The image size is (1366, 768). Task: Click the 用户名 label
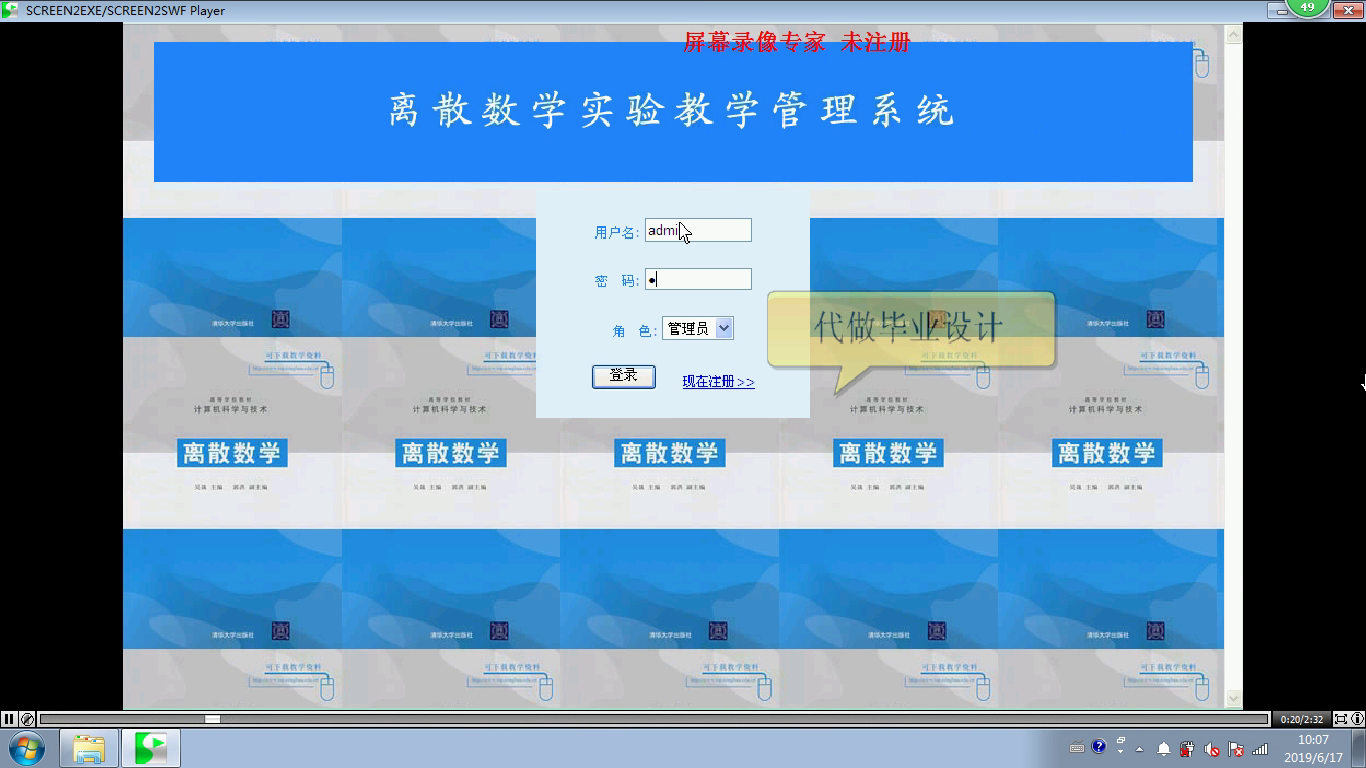tap(615, 232)
